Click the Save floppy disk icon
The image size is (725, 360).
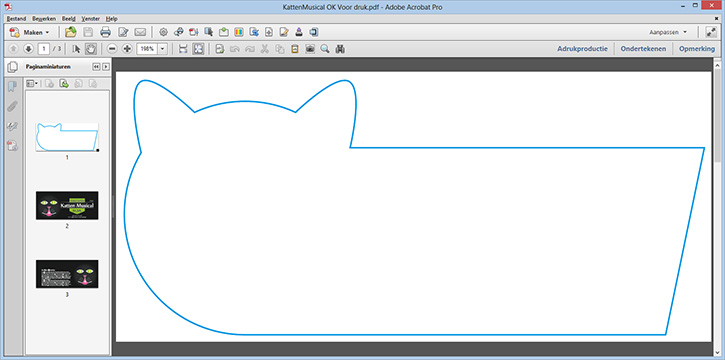tap(88, 32)
